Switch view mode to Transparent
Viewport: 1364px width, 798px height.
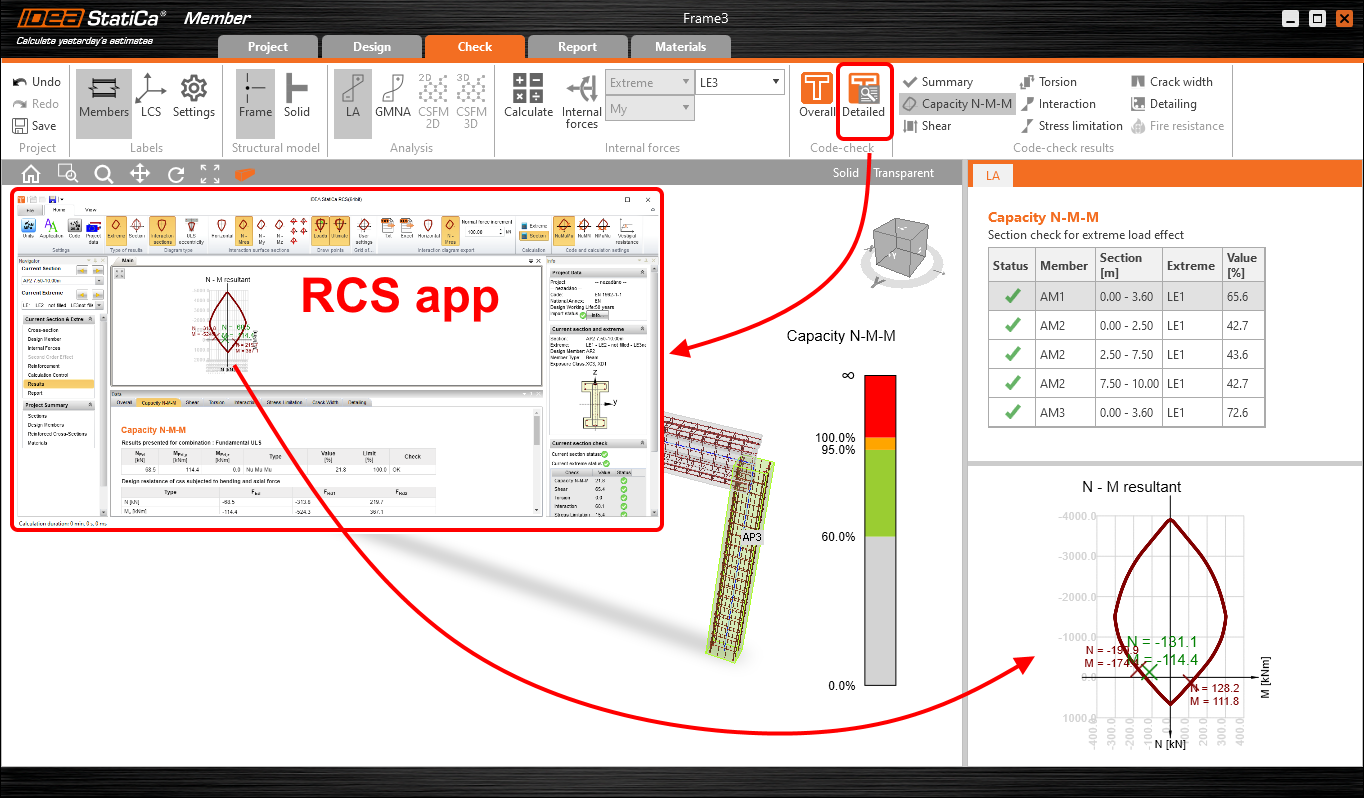[903, 173]
